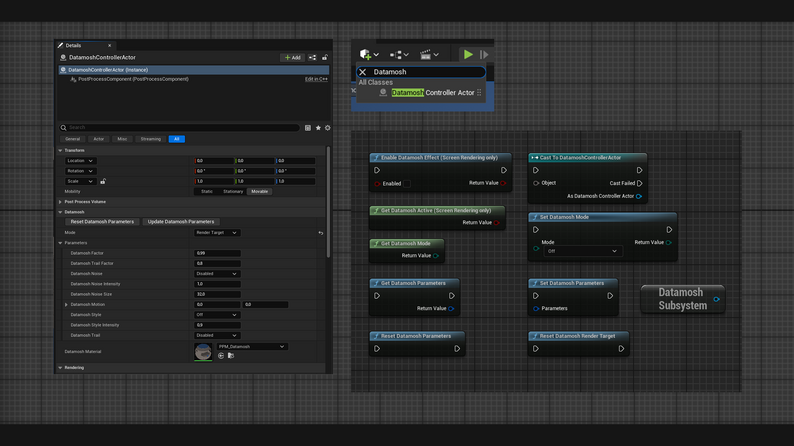Set Mobility to Static
This screenshot has width=794, height=446.
(206, 191)
